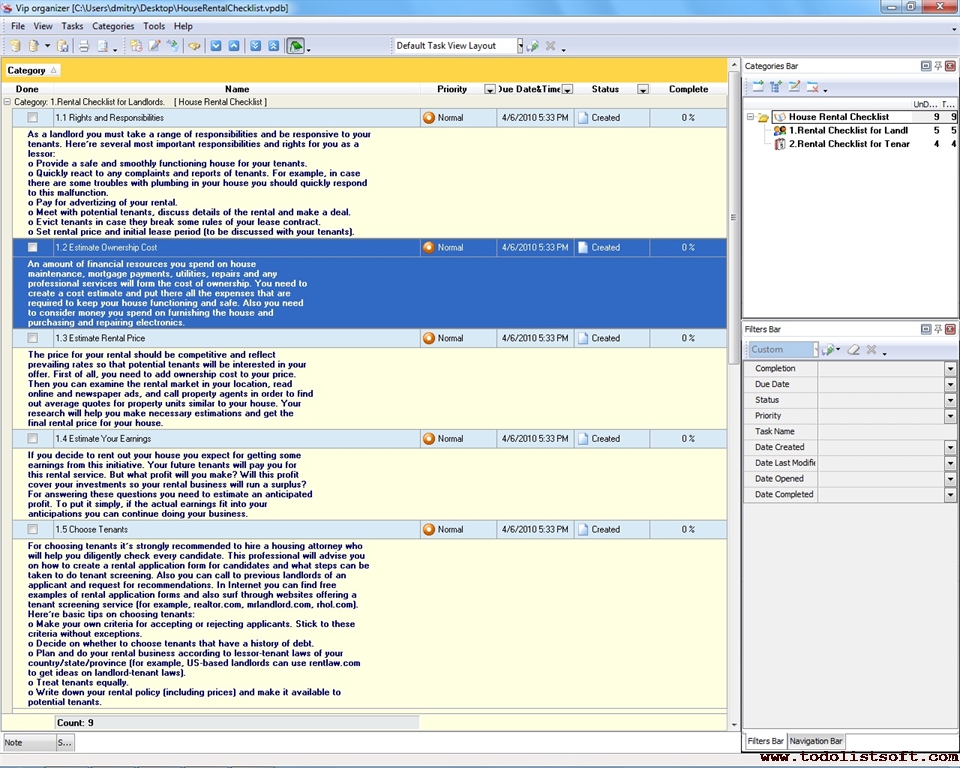Click the print icon in the main toolbar
This screenshot has width=960, height=768.
[x=84, y=46]
